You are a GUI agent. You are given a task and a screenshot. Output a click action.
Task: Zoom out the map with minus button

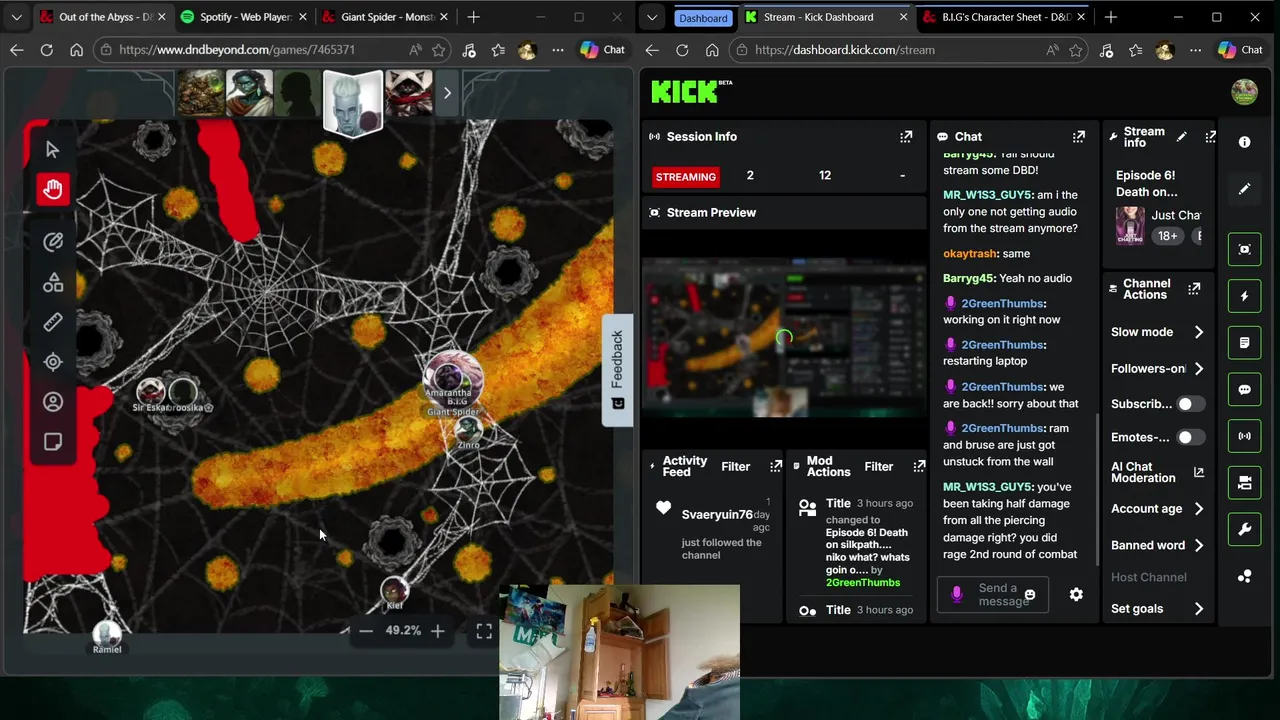click(366, 631)
